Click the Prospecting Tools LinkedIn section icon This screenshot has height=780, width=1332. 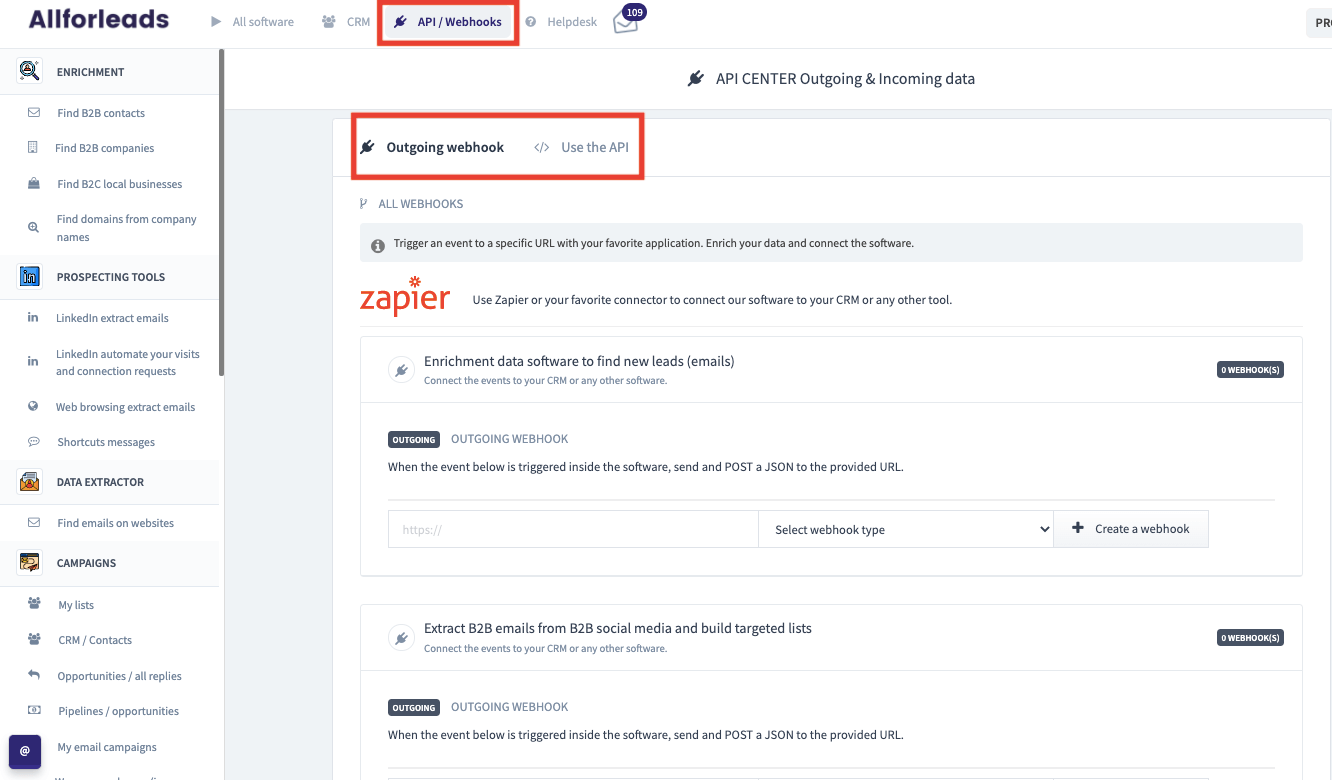click(30, 276)
